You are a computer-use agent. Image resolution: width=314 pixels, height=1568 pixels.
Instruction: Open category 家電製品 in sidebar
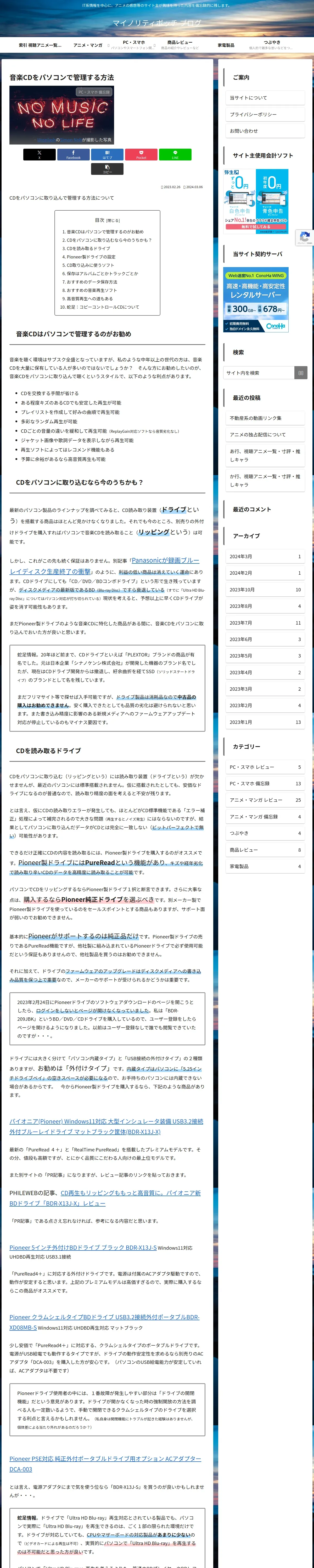pyautogui.click(x=265, y=866)
